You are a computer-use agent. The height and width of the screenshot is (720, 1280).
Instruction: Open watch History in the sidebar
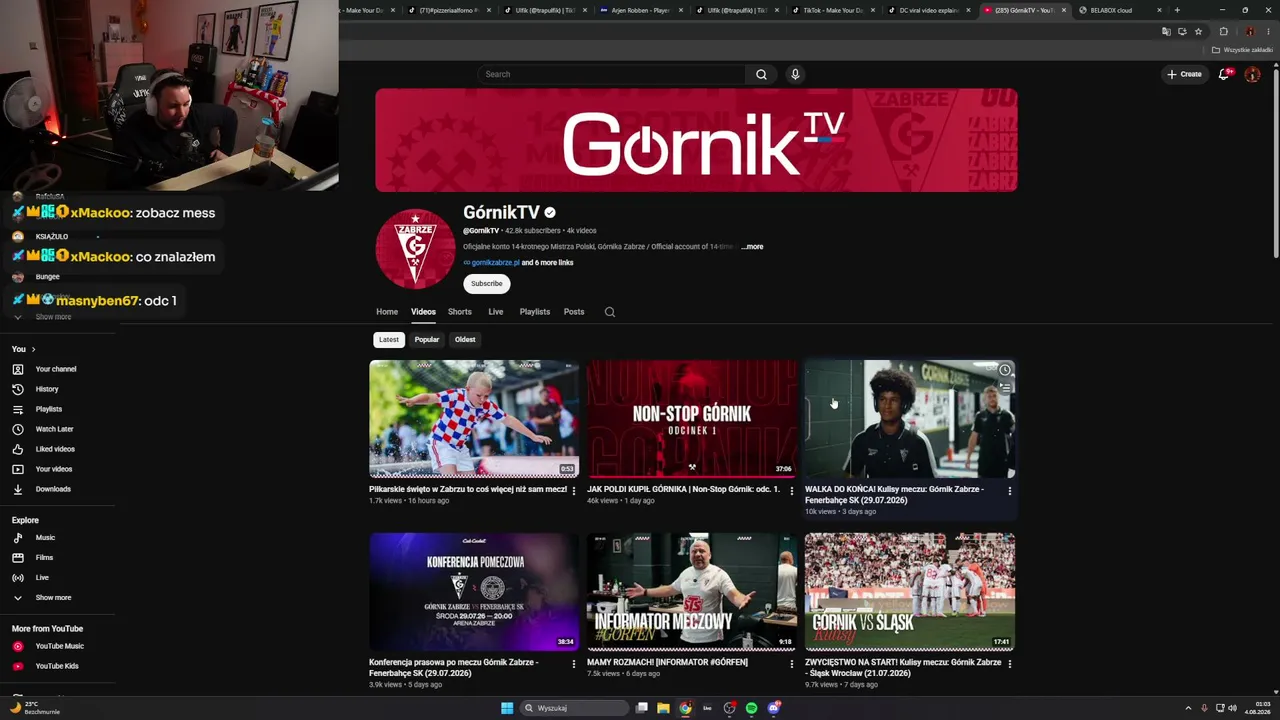(x=48, y=389)
